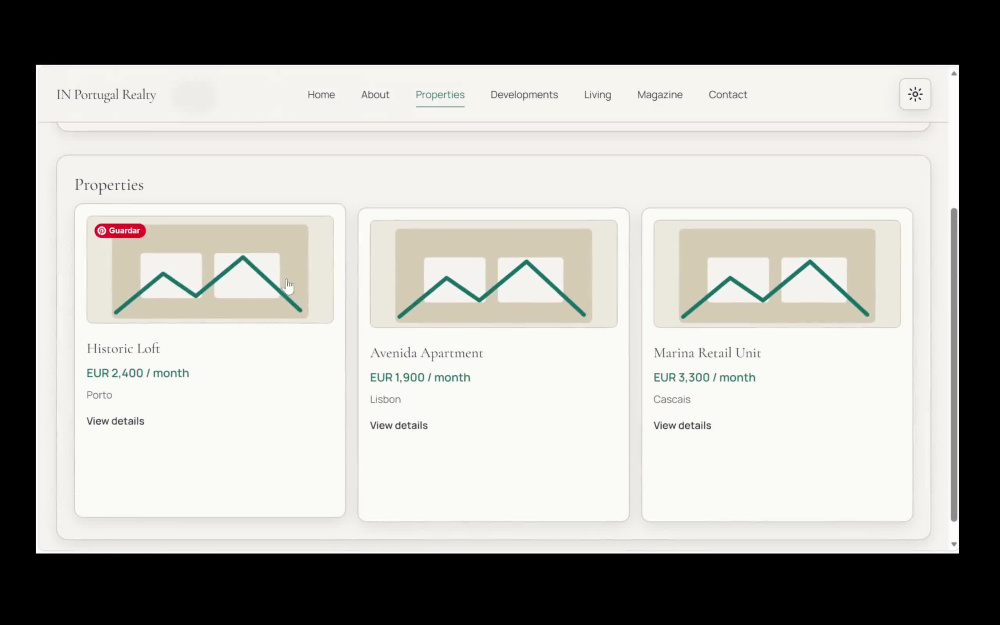Screen dimensions: 1000x625
Task: Open Developments in the navigation
Action: pos(524,94)
